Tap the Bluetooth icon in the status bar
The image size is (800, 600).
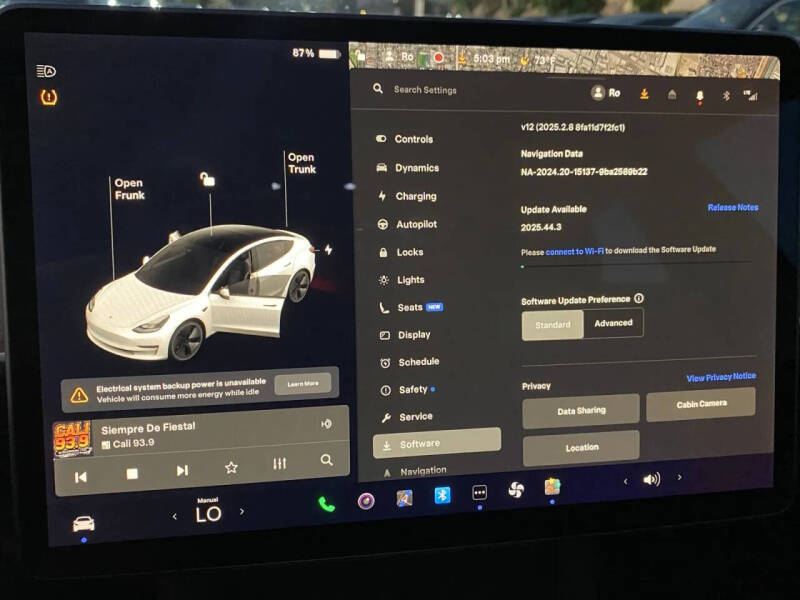pyautogui.click(x=726, y=95)
